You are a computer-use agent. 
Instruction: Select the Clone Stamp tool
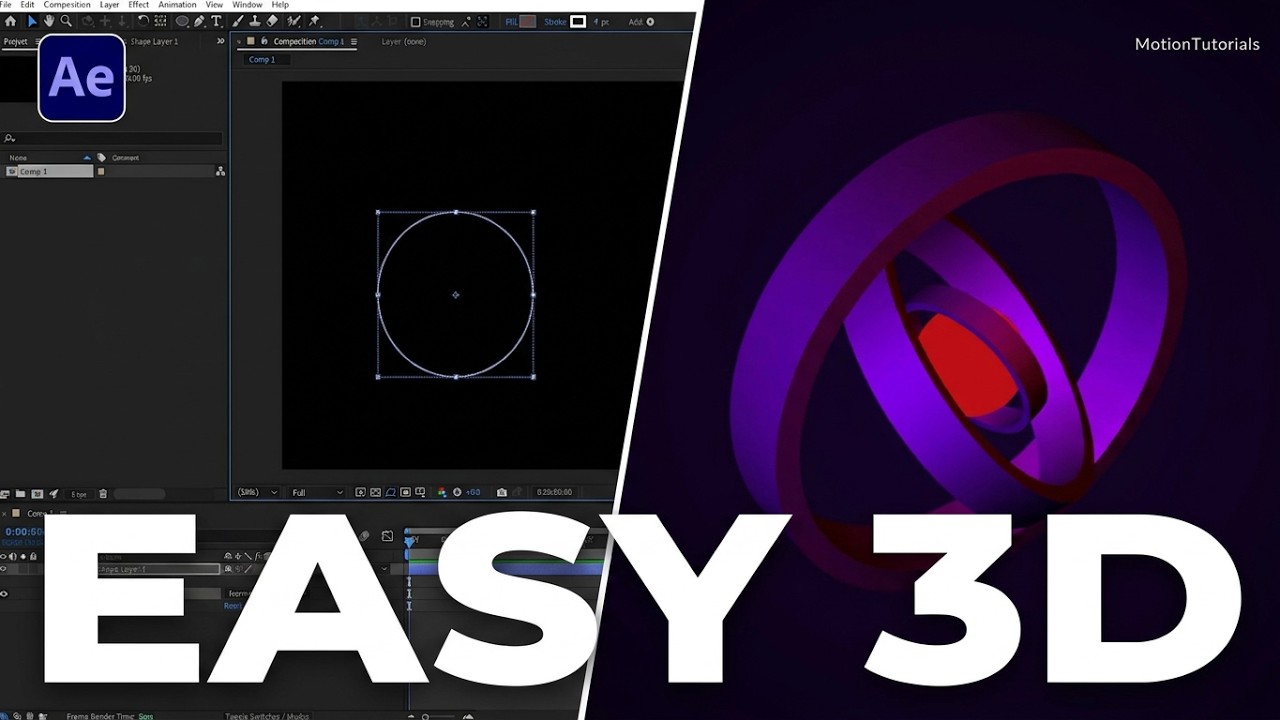[255, 21]
